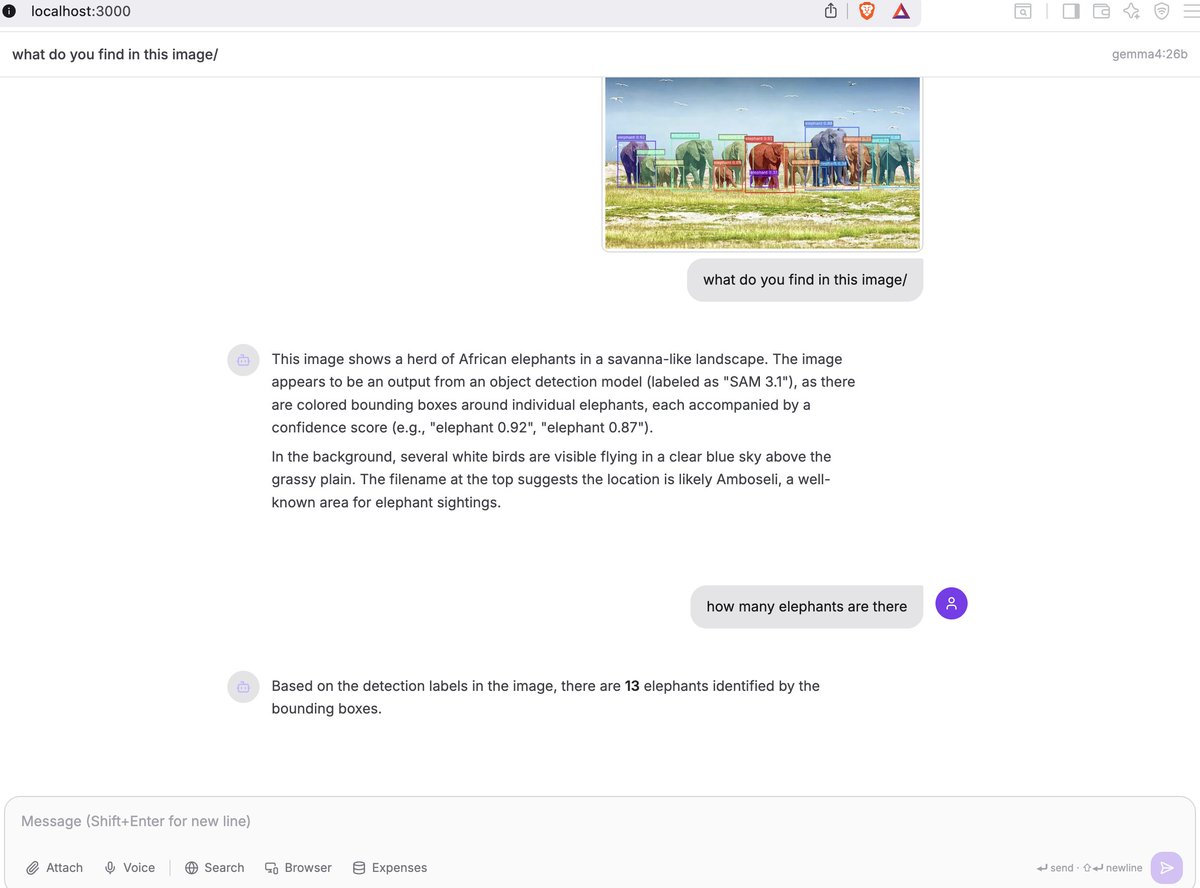This screenshot has height=888, width=1200.
Task: Open Brave Shields lion icon
Action: tap(866, 12)
